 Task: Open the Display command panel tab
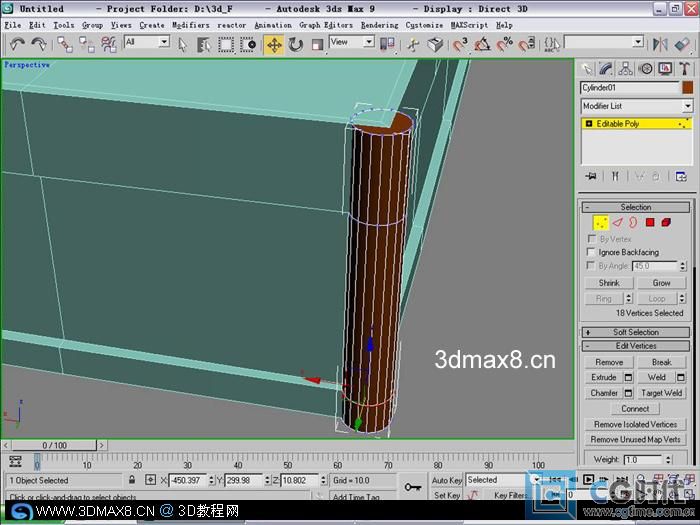[x=665, y=69]
